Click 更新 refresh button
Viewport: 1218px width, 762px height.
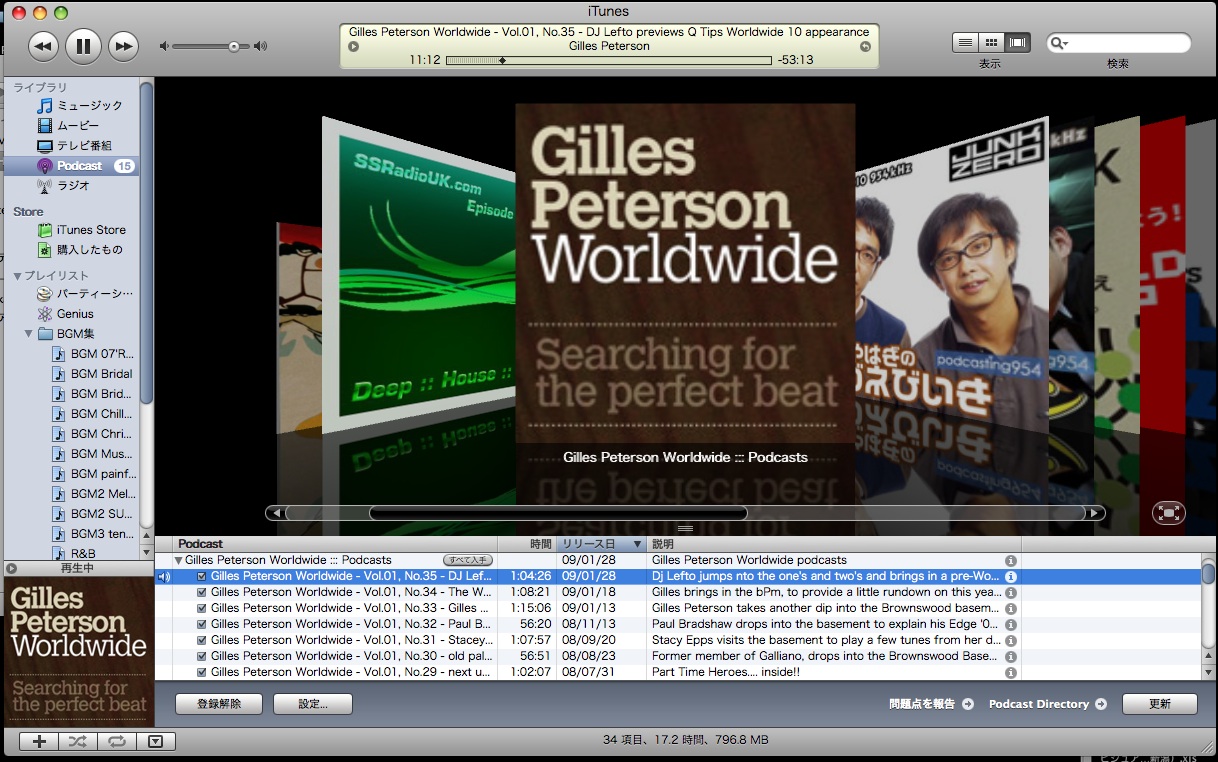pyautogui.click(x=1159, y=704)
